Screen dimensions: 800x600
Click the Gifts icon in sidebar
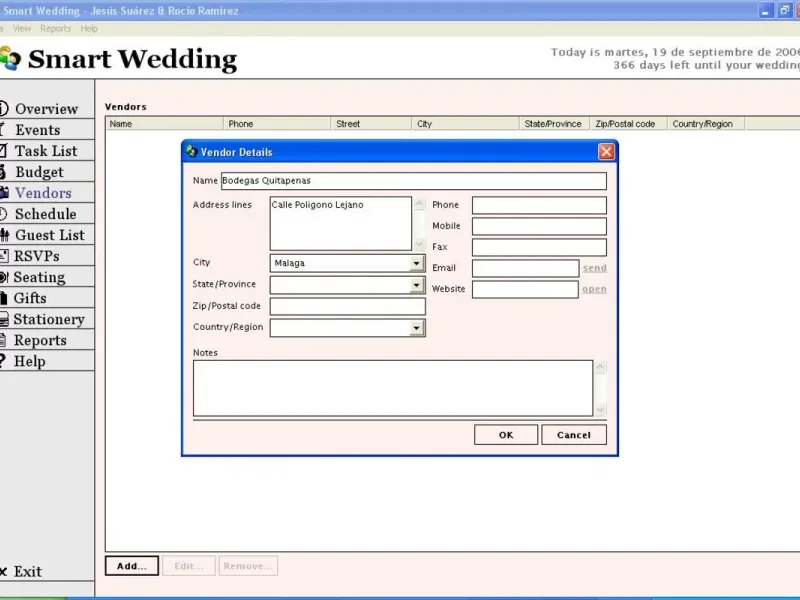point(3,298)
